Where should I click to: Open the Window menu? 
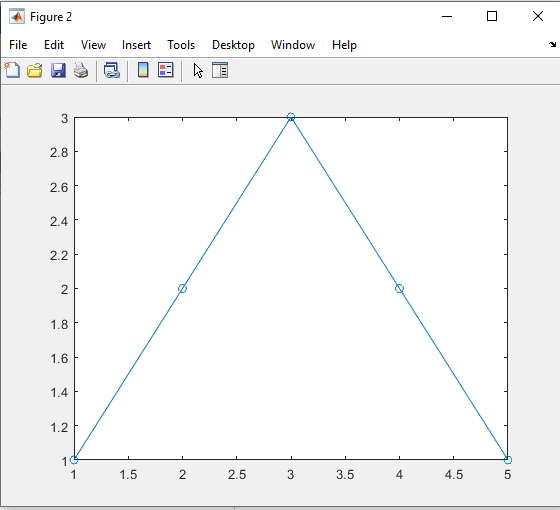(293, 45)
